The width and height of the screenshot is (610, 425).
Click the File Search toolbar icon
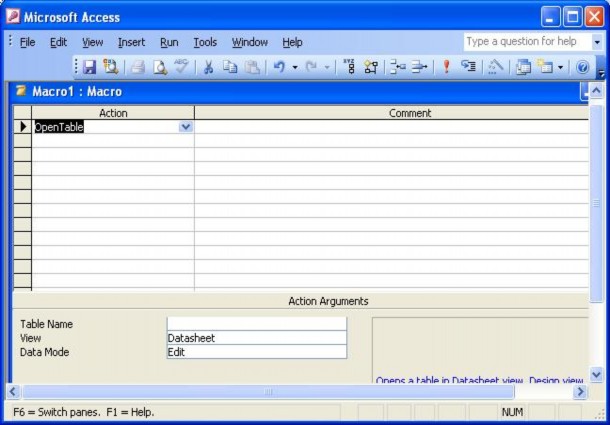tap(110, 67)
